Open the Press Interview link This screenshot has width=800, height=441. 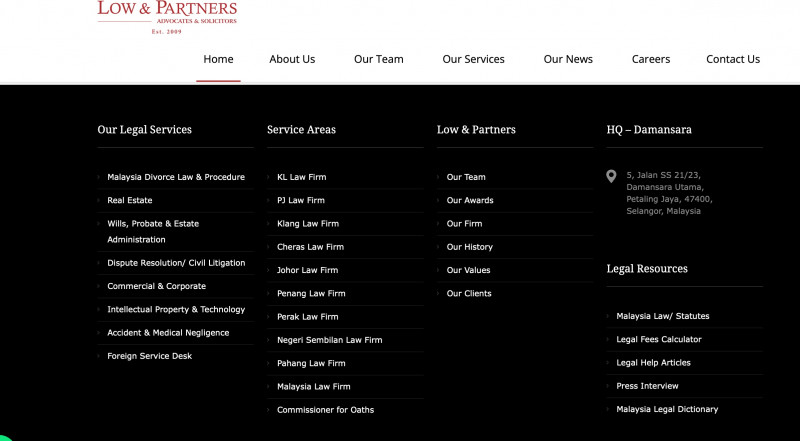click(x=647, y=386)
